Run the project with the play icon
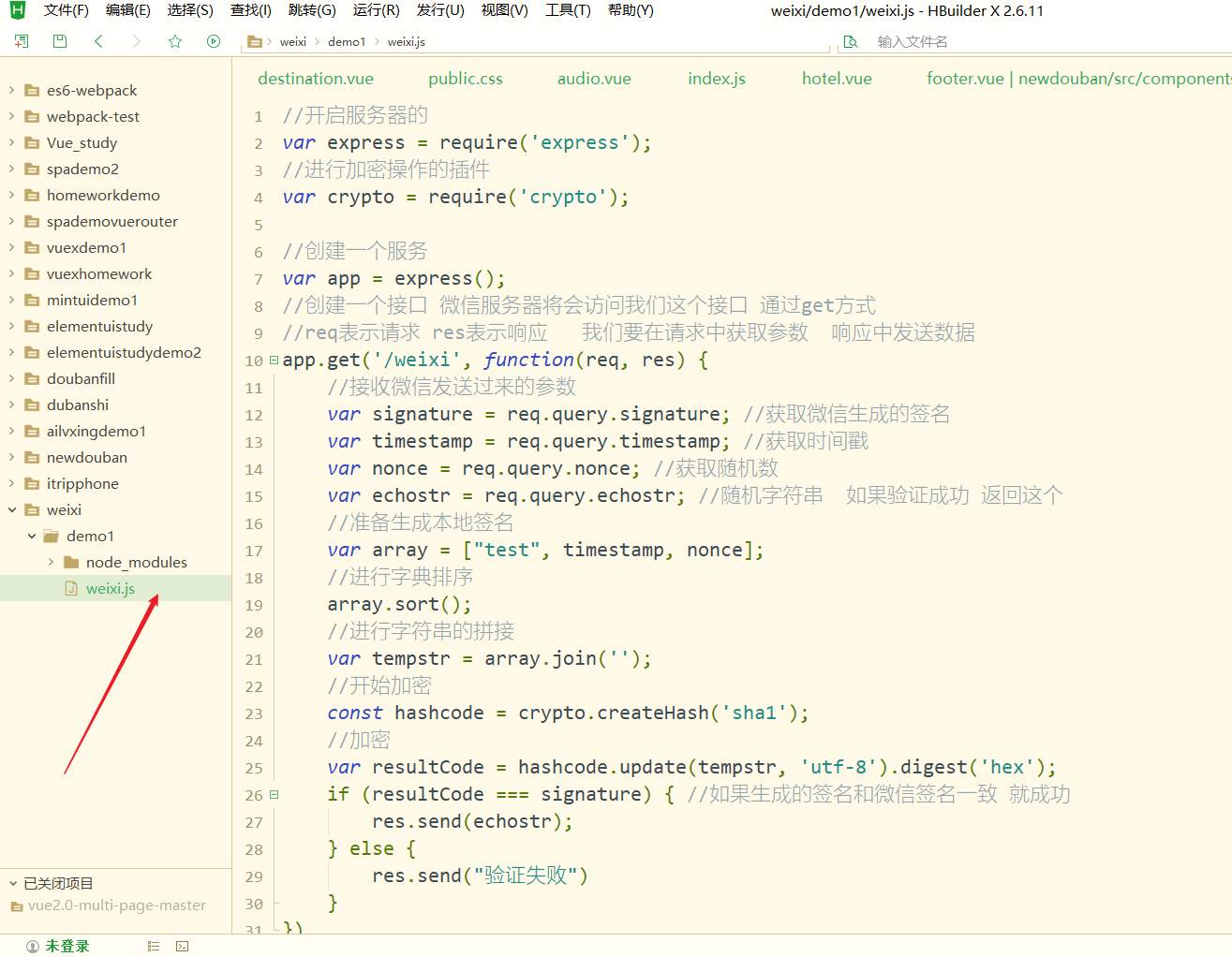 (214, 41)
